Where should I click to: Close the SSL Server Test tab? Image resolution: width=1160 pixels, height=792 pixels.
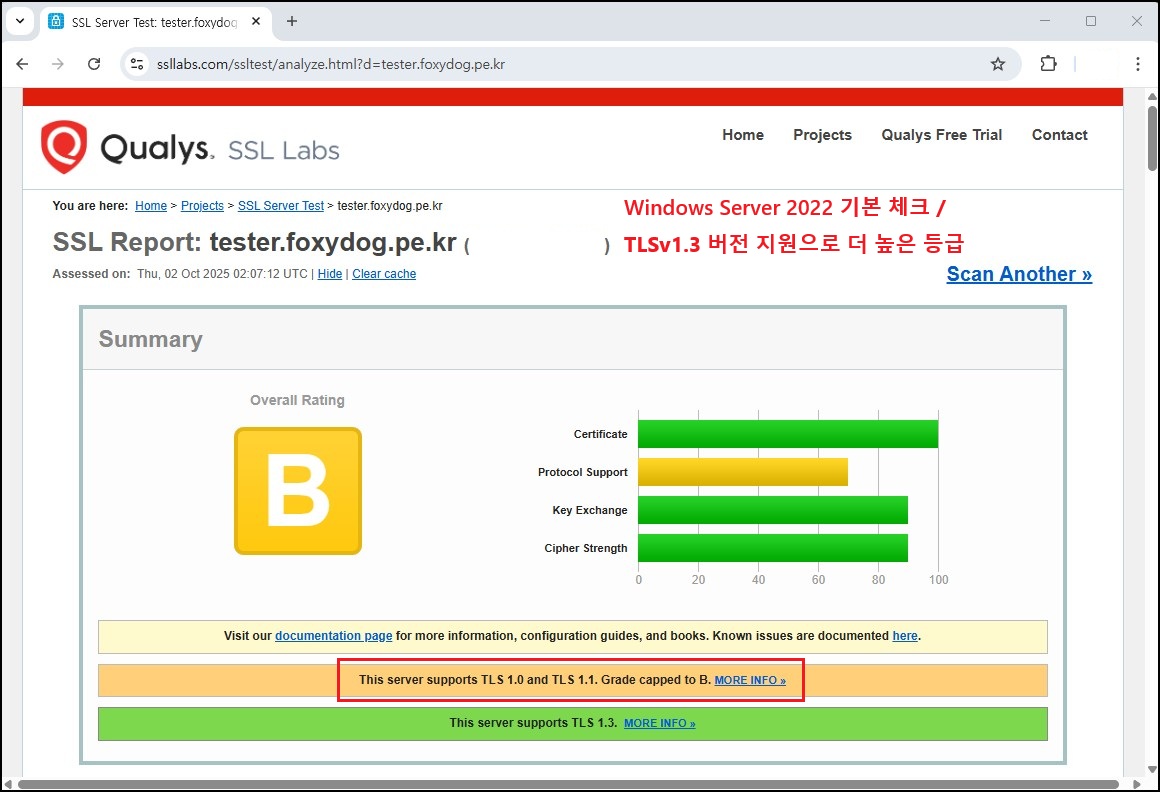[256, 21]
